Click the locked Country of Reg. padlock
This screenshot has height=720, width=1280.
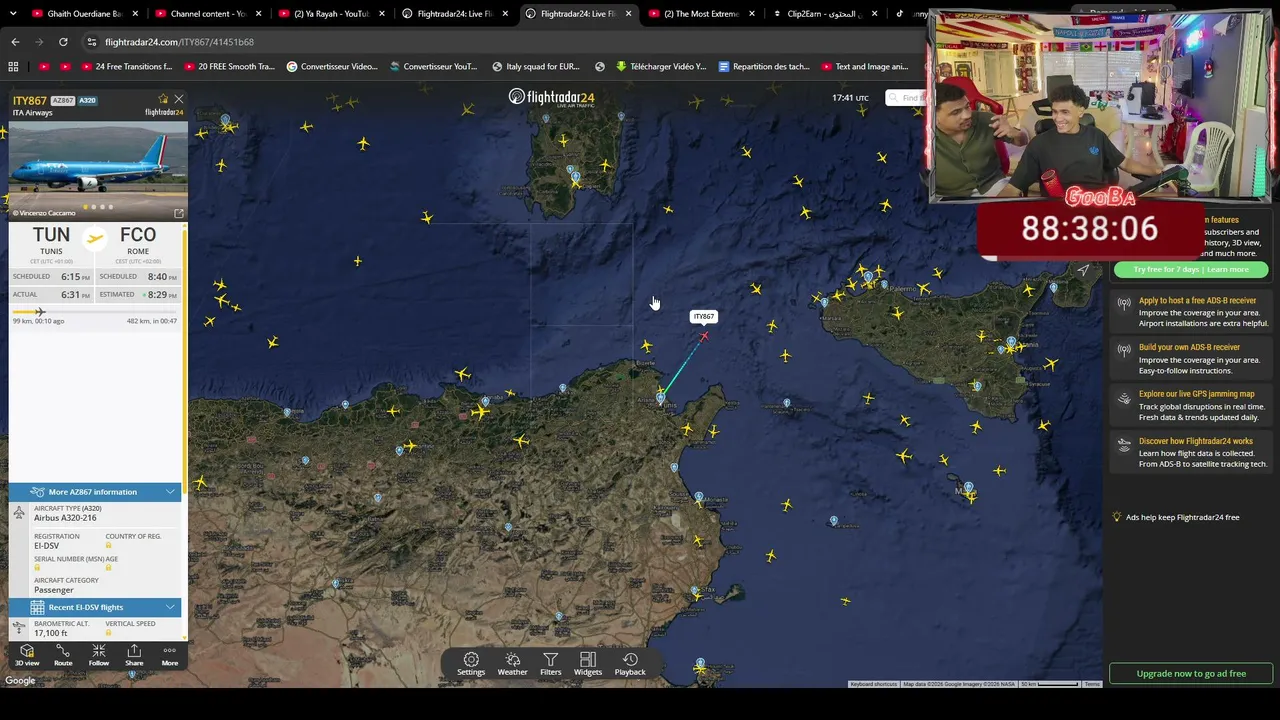pyautogui.click(x=109, y=545)
